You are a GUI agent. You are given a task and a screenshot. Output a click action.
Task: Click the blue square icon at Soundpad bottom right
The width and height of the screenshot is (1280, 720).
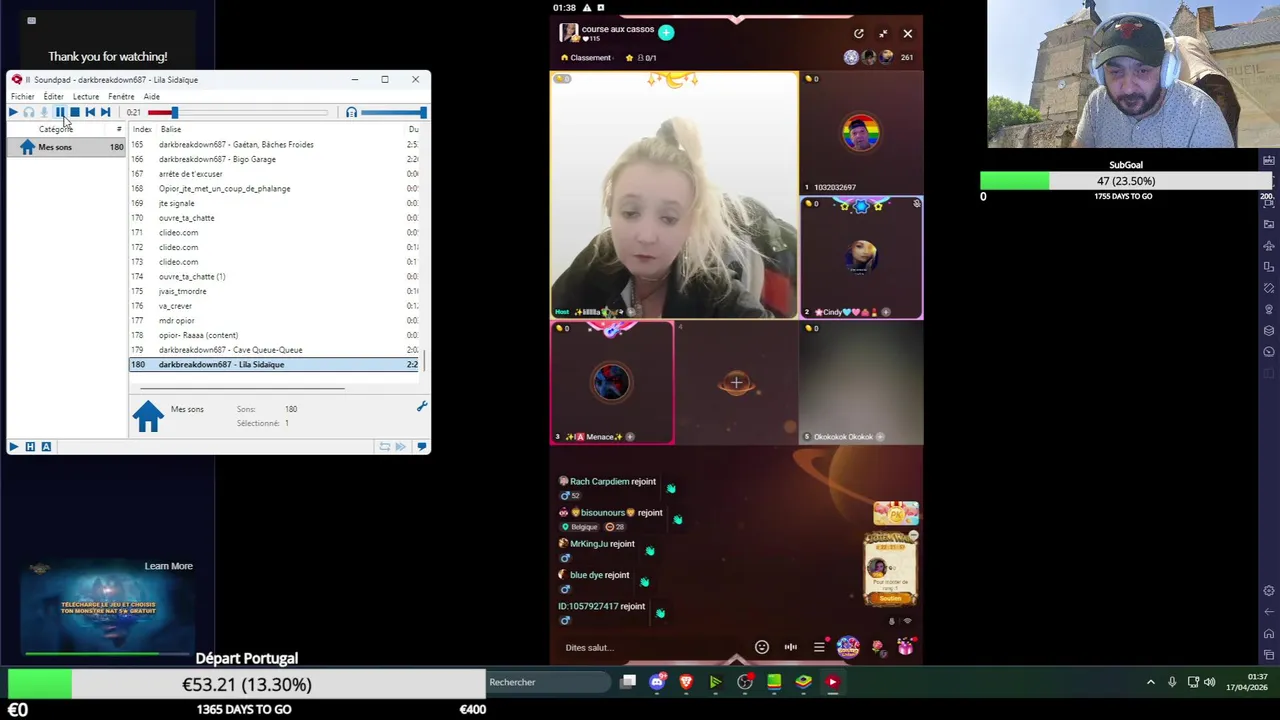pos(421,447)
